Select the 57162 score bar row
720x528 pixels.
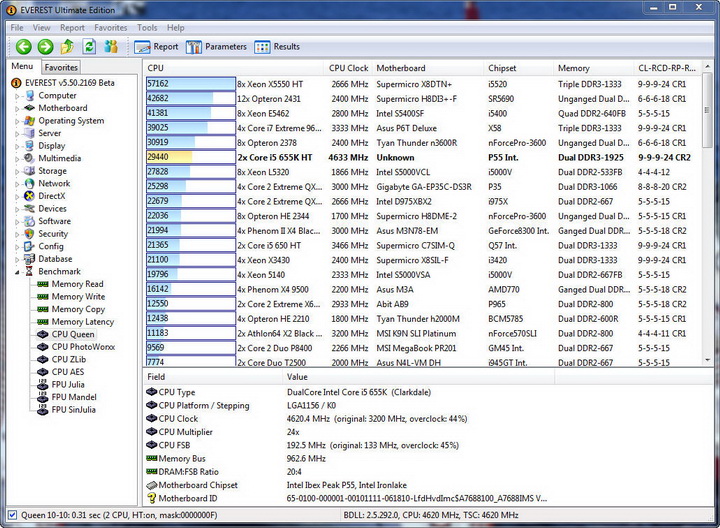(191, 84)
